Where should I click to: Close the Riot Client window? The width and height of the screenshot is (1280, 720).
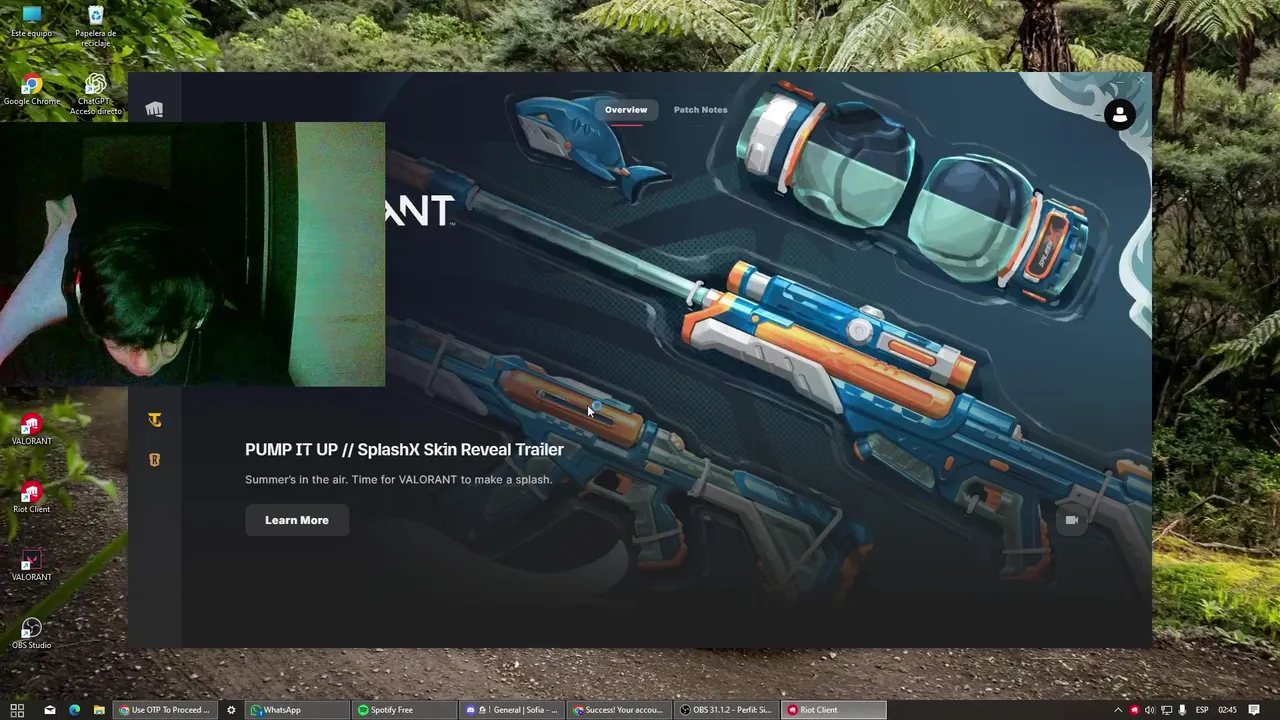pos(1140,81)
